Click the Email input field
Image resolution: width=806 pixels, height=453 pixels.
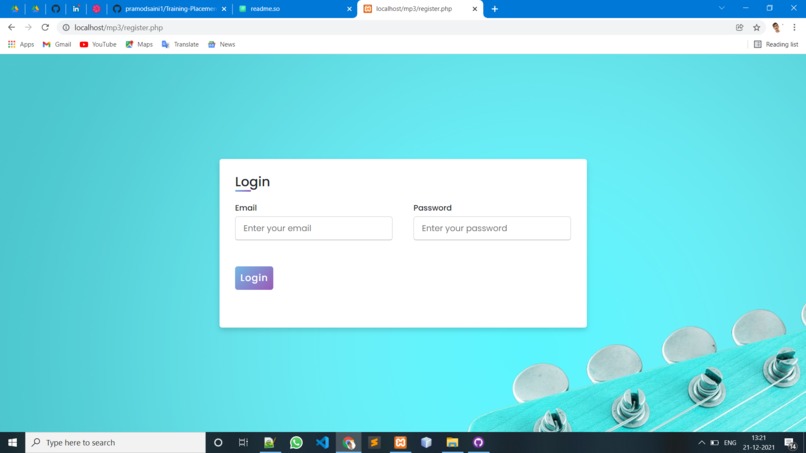pyautogui.click(x=314, y=228)
